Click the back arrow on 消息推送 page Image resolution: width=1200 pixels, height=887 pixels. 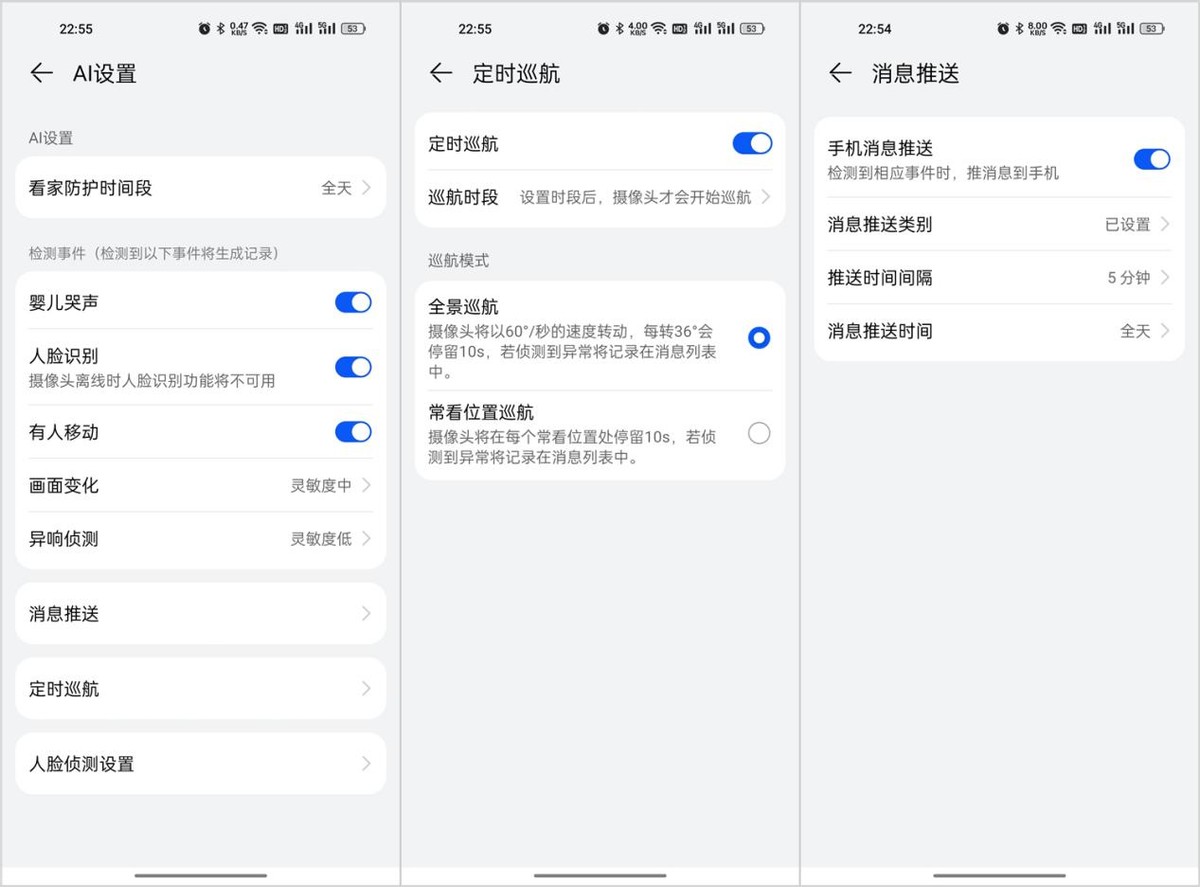pos(840,73)
